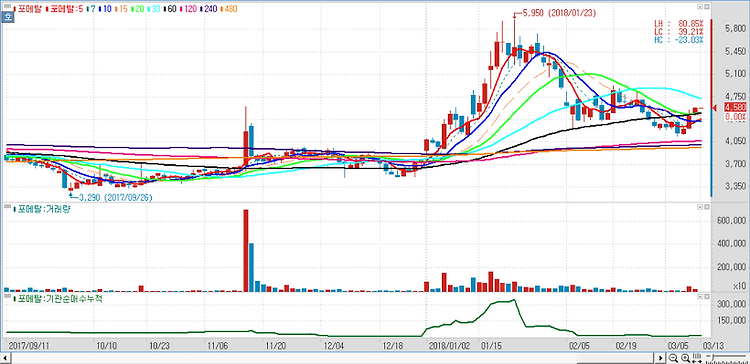Click the horizontal scrollbar track
Image resolution: width=750 pixels, height=364 pixels.
[x=333, y=358]
